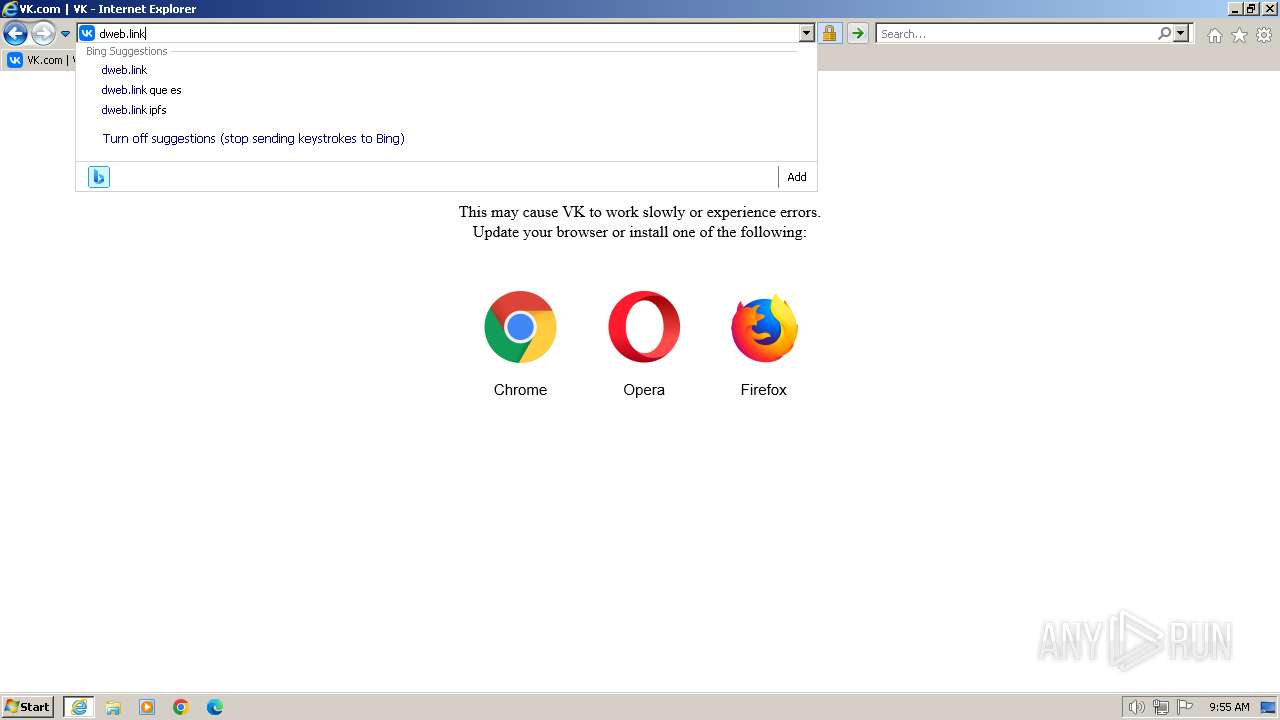The image size is (1280, 720).
Task: Choose the 'dweb.link' suggestion
Action: 124,70
